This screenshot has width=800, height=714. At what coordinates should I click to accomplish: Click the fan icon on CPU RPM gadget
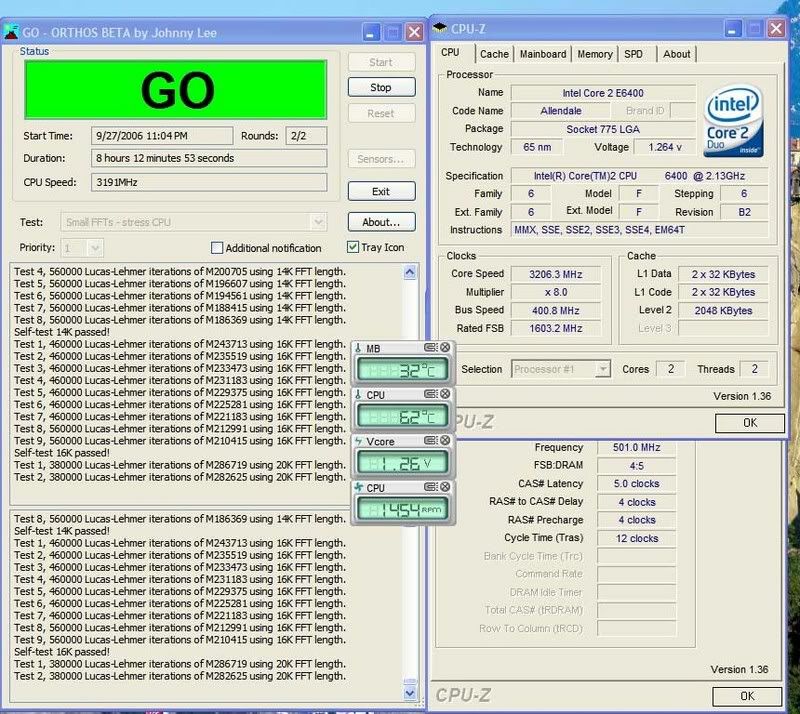click(x=358, y=488)
